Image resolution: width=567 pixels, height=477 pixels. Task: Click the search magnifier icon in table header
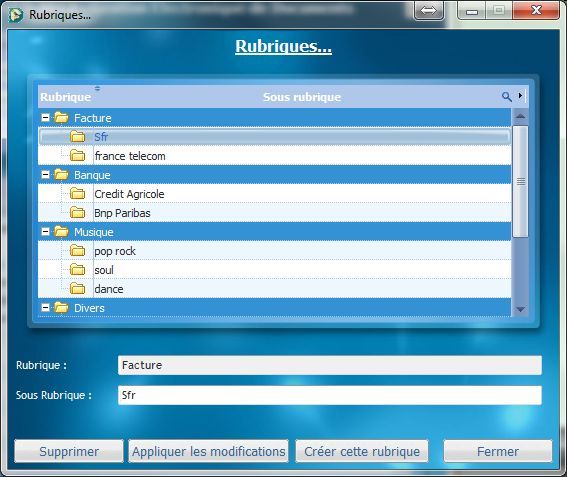pos(507,97)
